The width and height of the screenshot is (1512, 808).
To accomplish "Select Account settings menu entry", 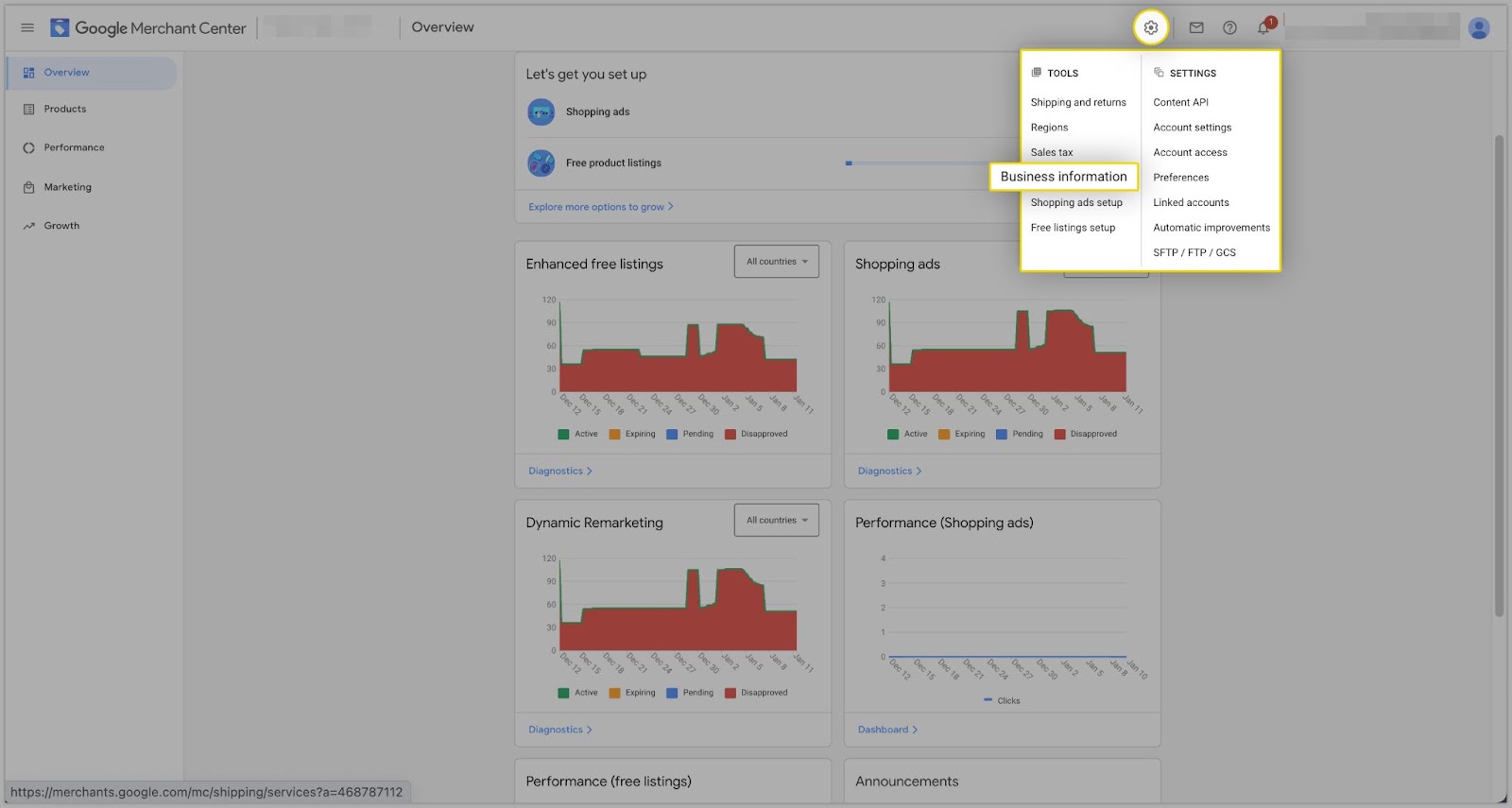I will coord(1192,128).
